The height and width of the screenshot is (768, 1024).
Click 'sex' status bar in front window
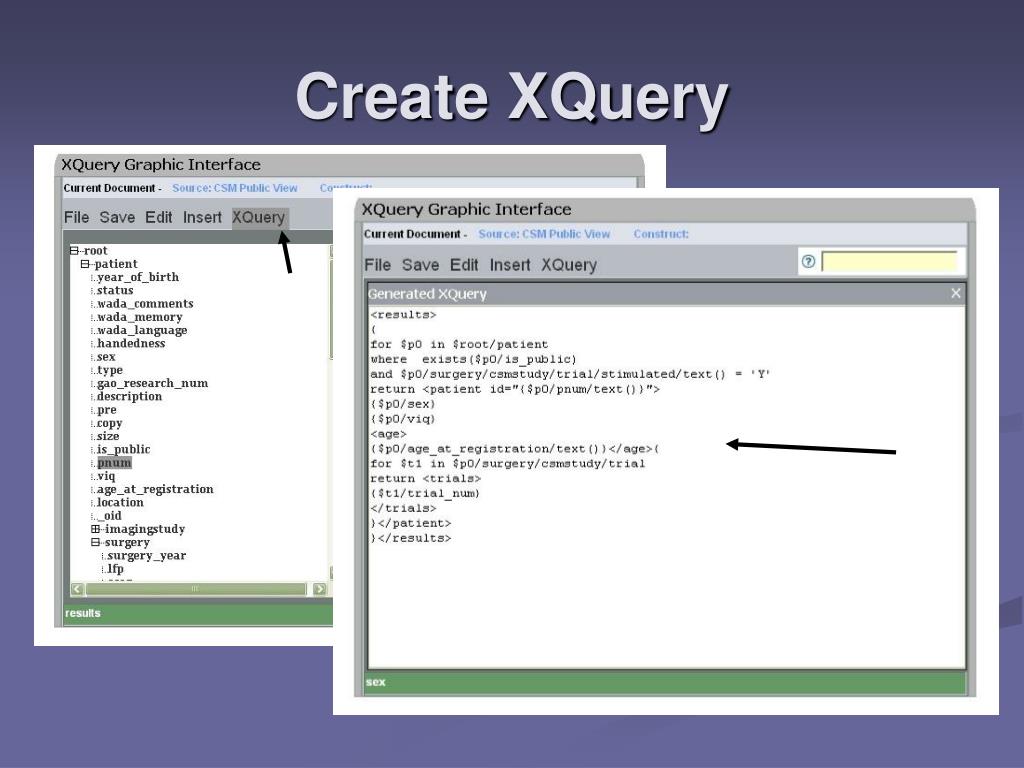tap(665, 682)
